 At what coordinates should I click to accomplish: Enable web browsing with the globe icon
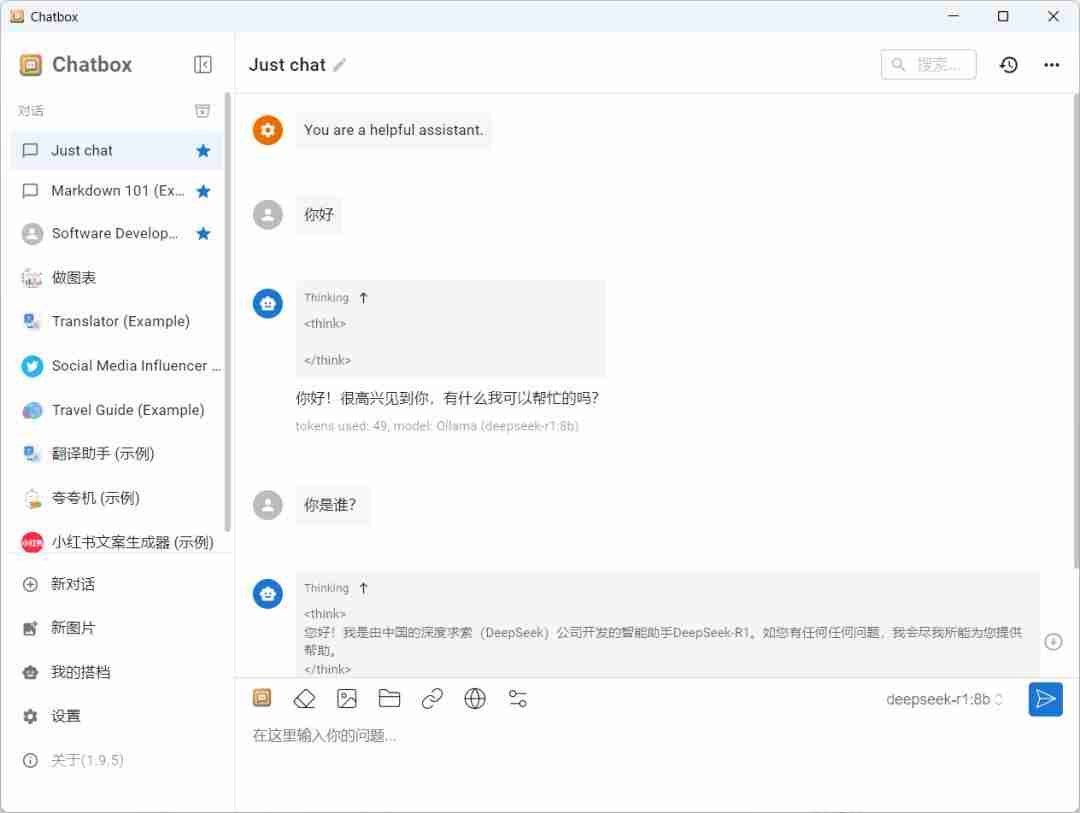point(474,698)
